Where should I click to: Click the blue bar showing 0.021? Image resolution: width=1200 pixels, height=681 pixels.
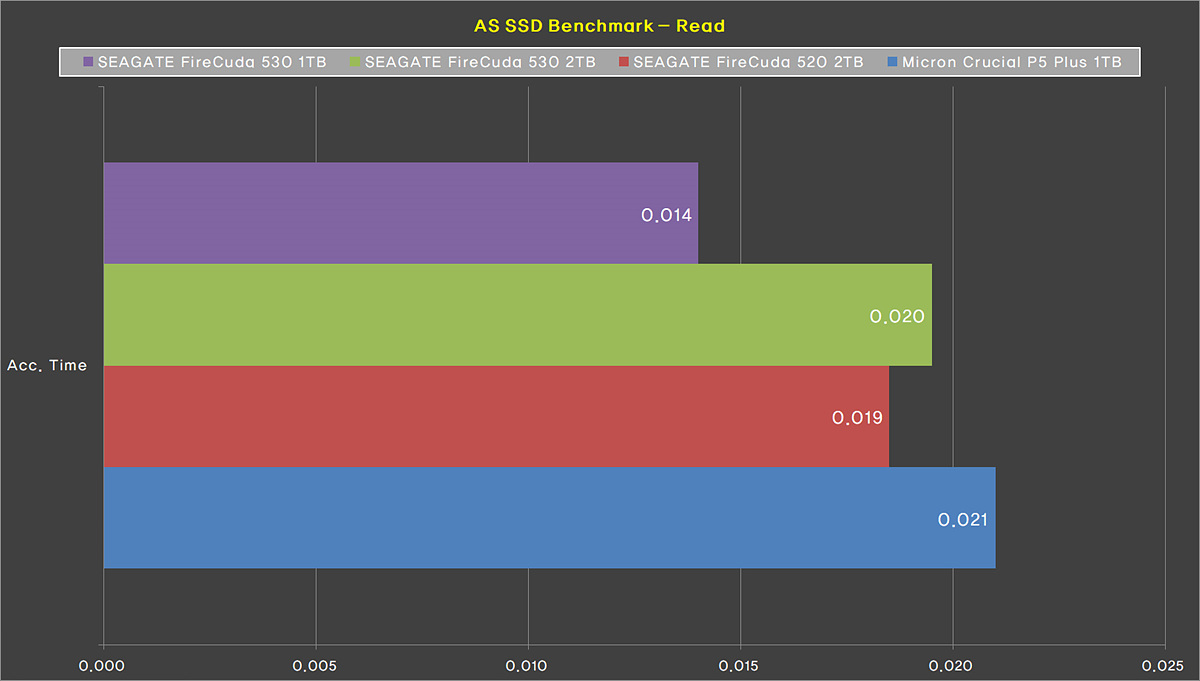[x=549, y=518]
